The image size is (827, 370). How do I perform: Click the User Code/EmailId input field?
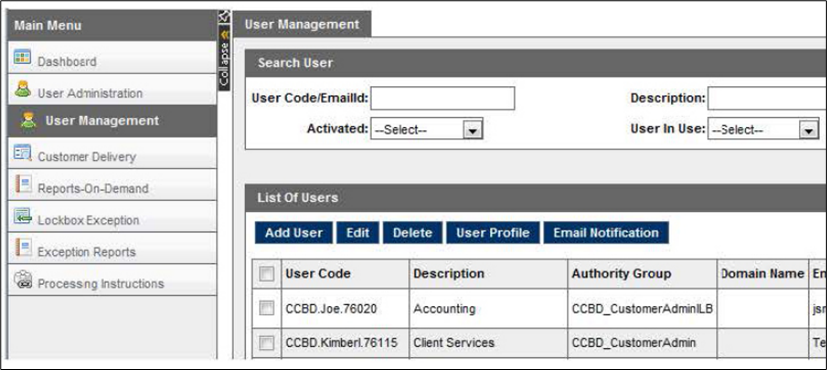point(443,99)
